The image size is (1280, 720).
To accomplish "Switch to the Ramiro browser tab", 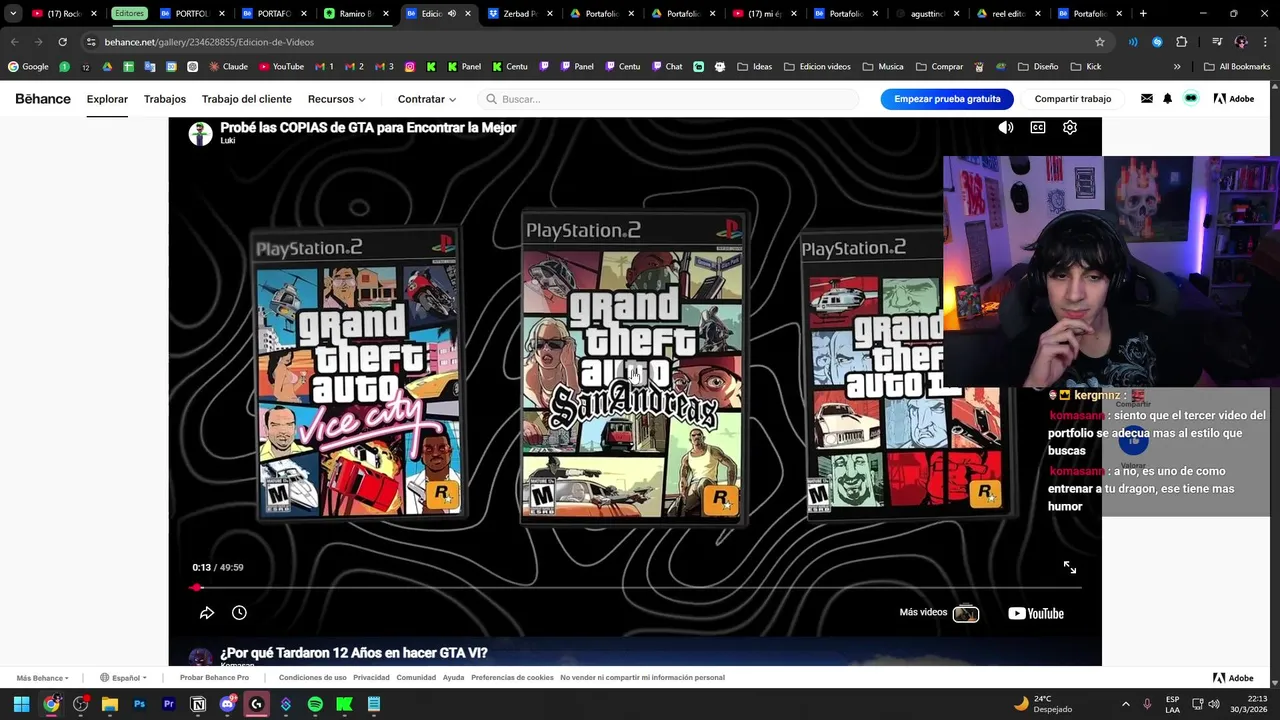I will tap(358, 14).
